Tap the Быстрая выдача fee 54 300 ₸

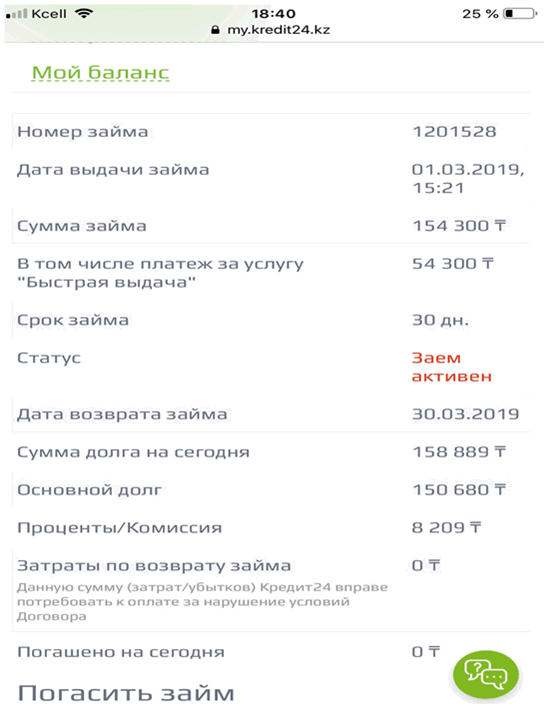point(453,264)
